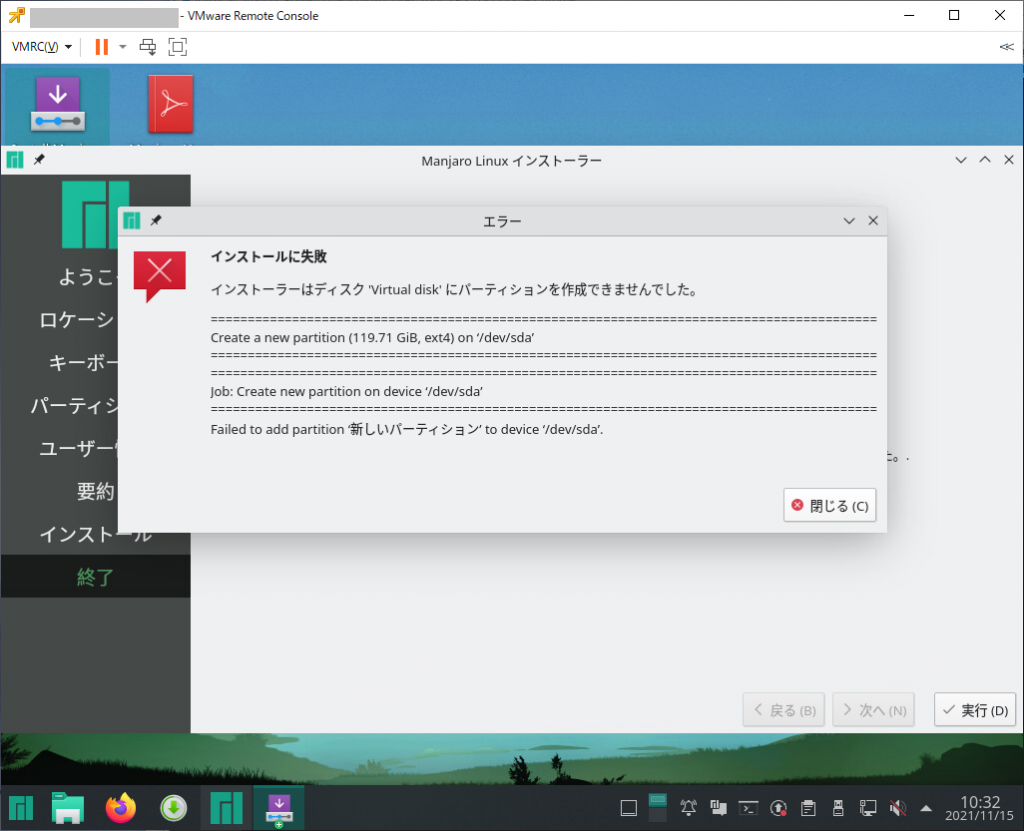
Task: Open the clipboard tray icon
Action: click(x=808, y=808)
